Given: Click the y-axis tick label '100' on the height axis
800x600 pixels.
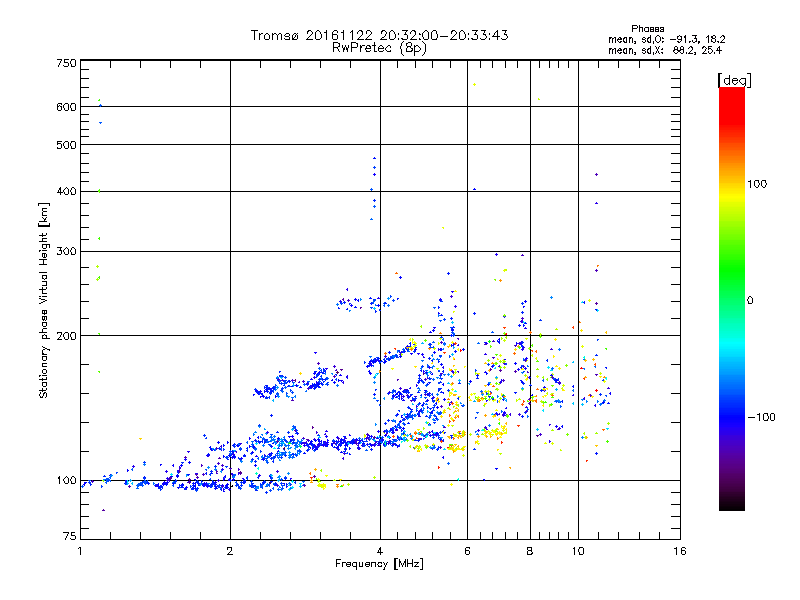Looking at the screenshot, I should [x=66, y=481].
